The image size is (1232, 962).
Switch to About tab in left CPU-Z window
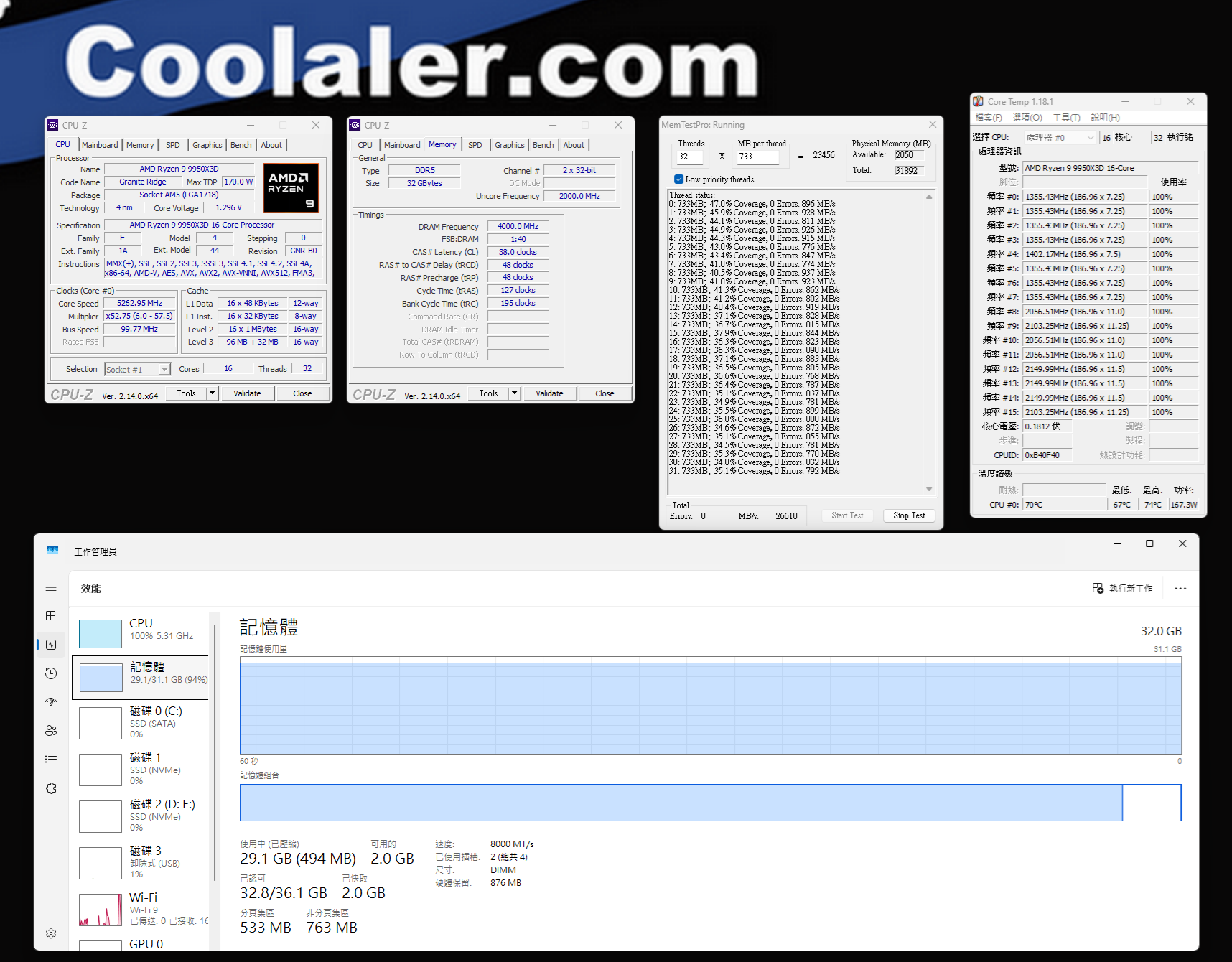[271, 145]
